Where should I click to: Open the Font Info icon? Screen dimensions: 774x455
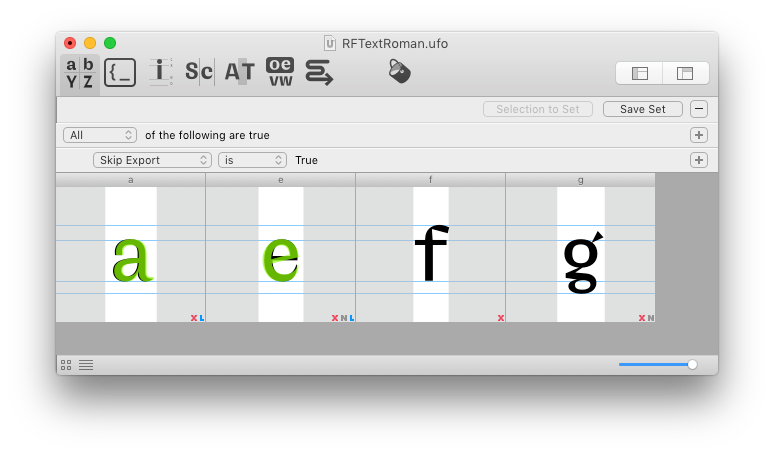pyautogui.click(x=160, y=71)
